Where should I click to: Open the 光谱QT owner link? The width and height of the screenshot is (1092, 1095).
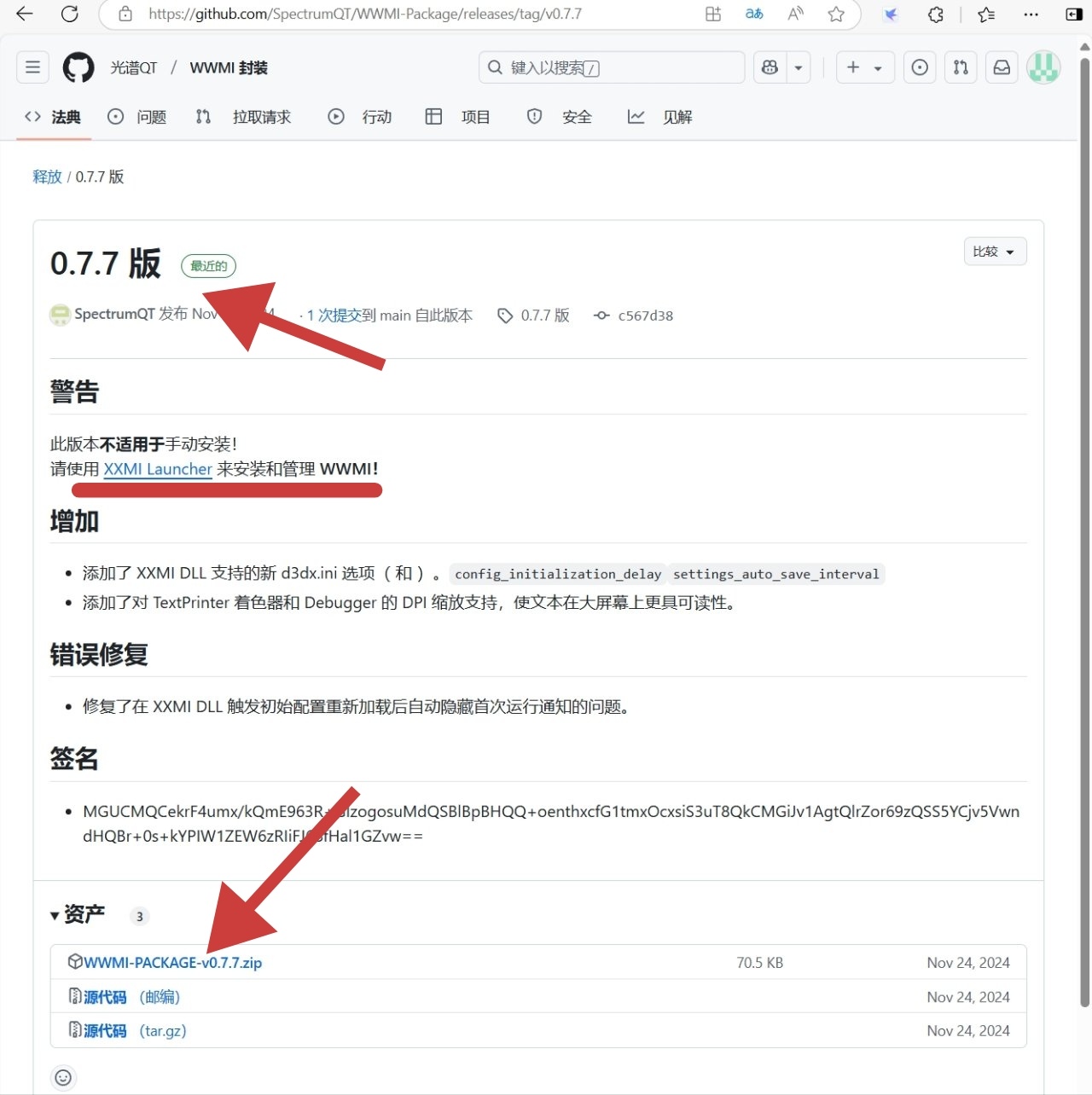134,68
